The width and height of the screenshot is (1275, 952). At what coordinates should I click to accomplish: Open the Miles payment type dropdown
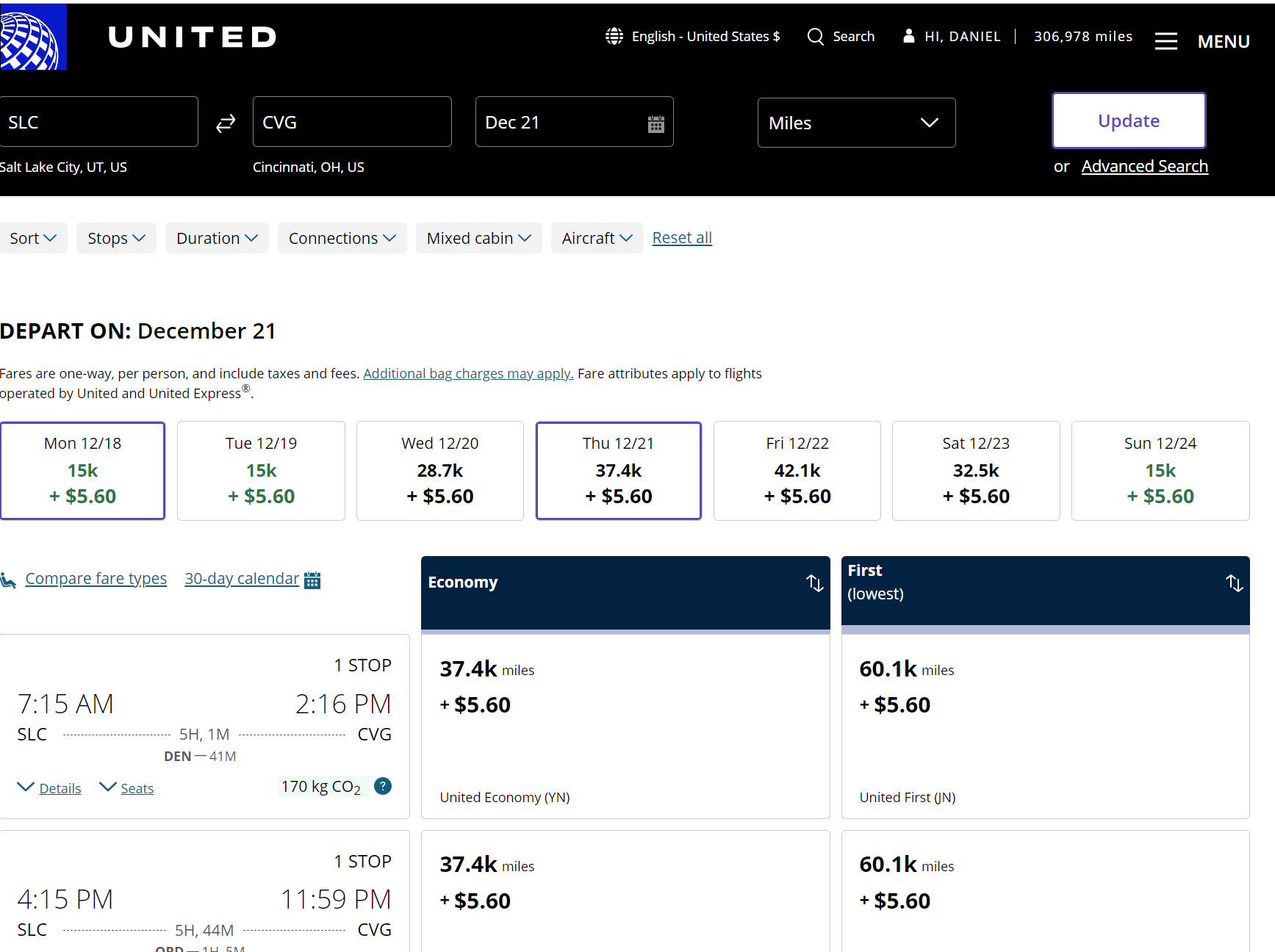[856, 123]
